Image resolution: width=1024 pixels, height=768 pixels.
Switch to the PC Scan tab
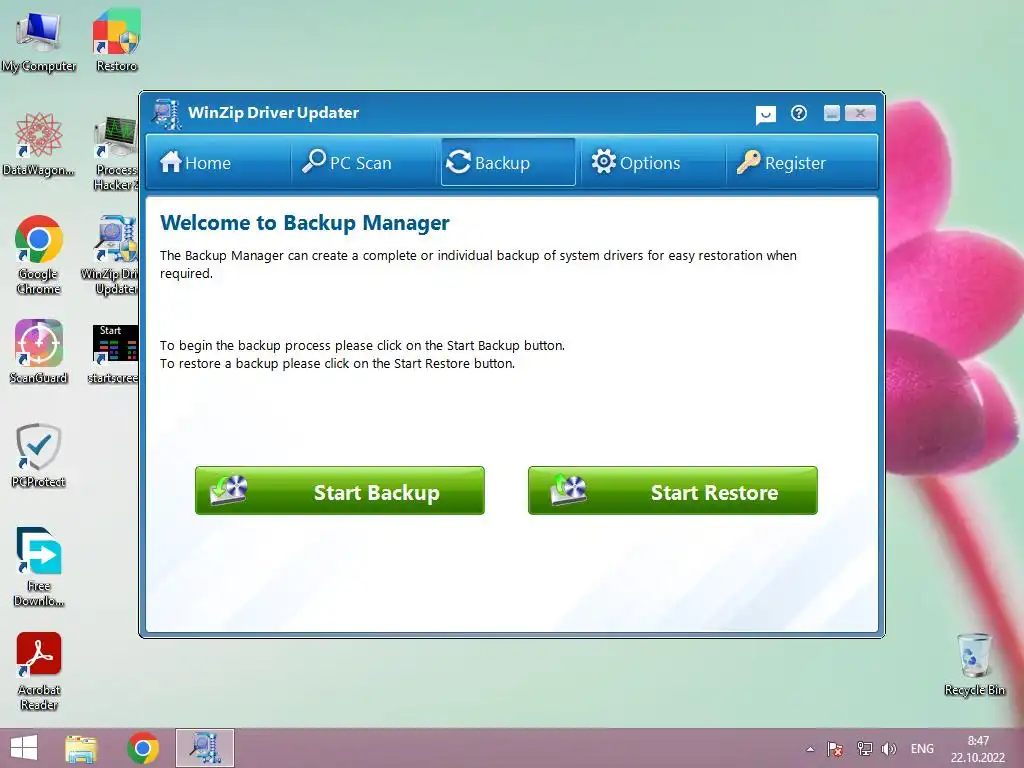(364, 162)
